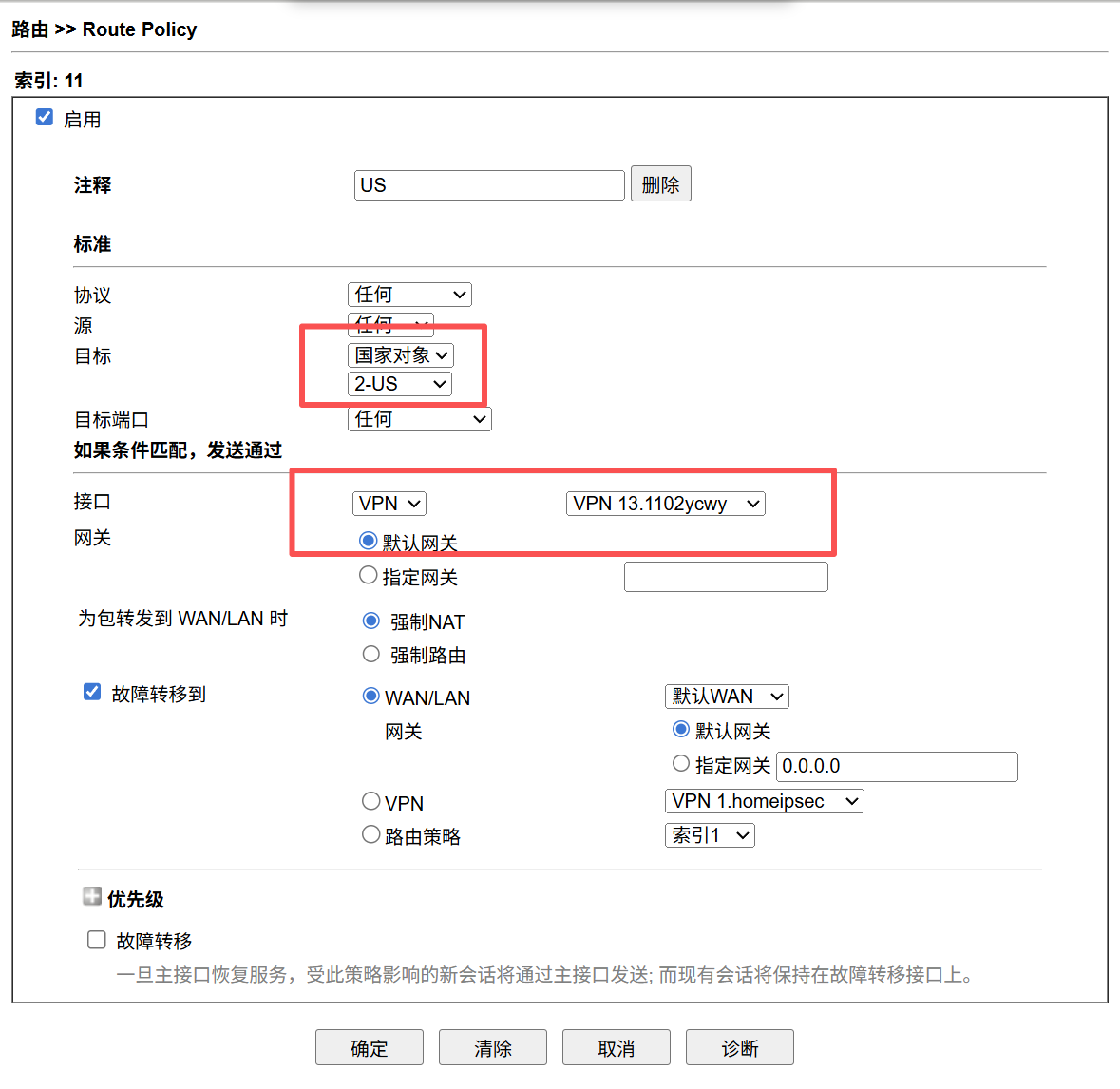Select the 默认网关 radio under 网关
Screen dimensions: 1120x1089
368,541
